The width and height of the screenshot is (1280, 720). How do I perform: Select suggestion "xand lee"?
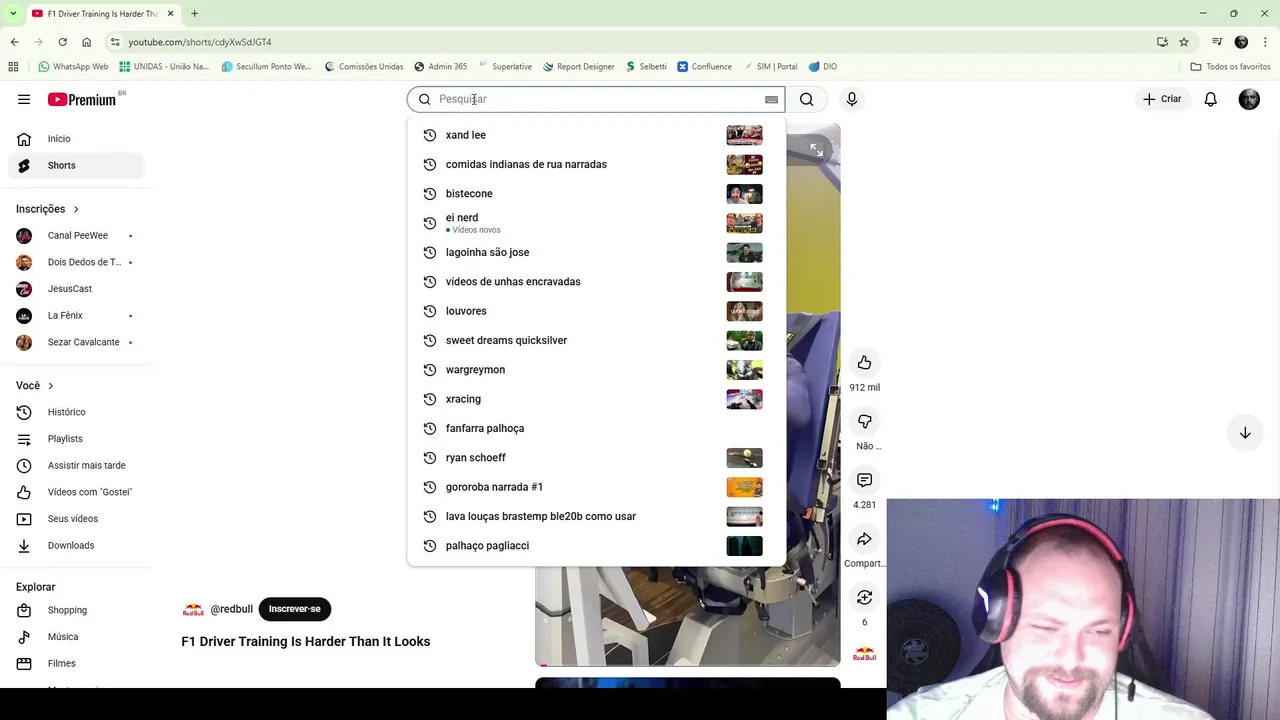pos(596,135)
